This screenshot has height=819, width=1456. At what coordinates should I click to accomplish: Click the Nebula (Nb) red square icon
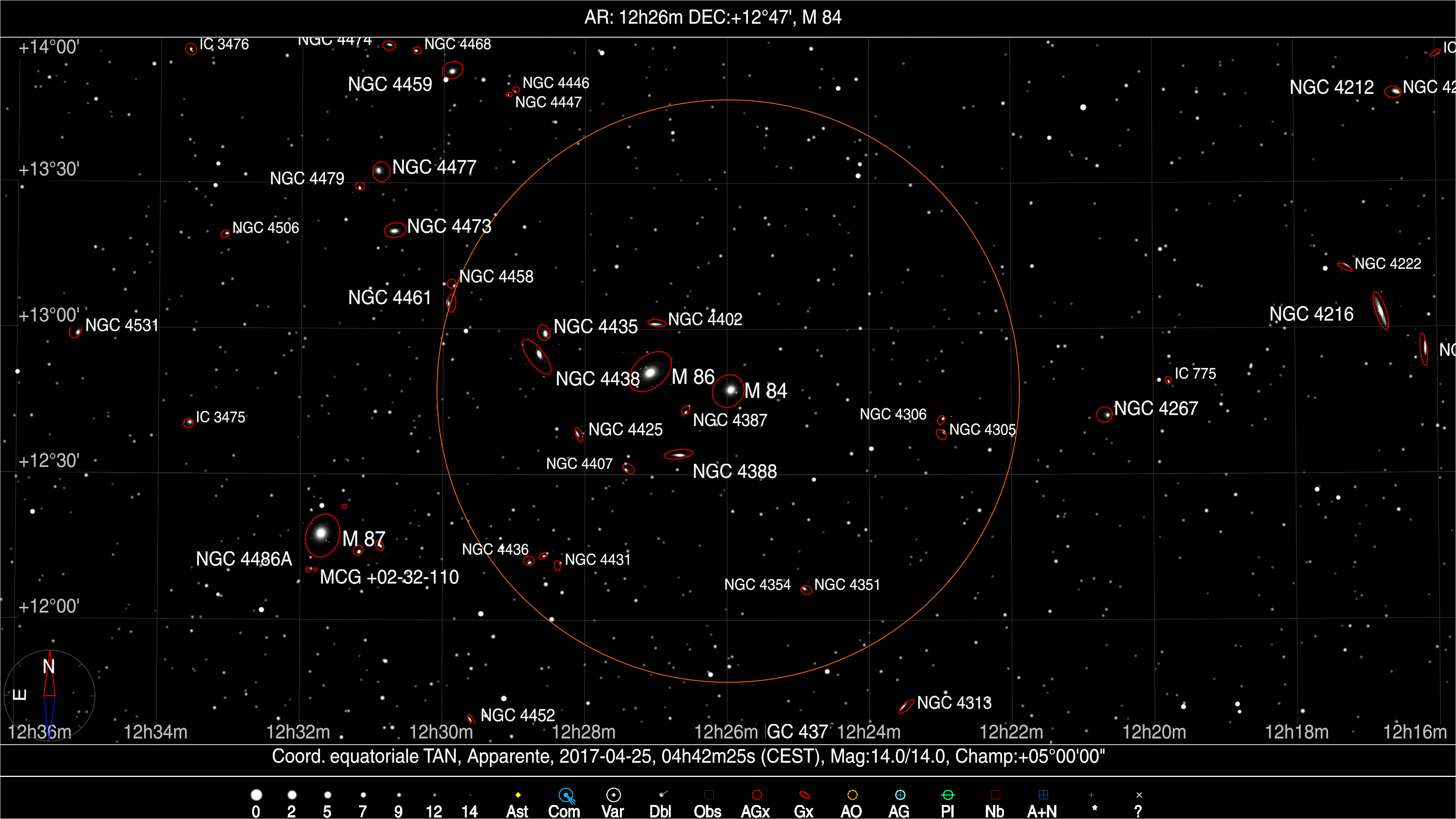click(995, 795)
